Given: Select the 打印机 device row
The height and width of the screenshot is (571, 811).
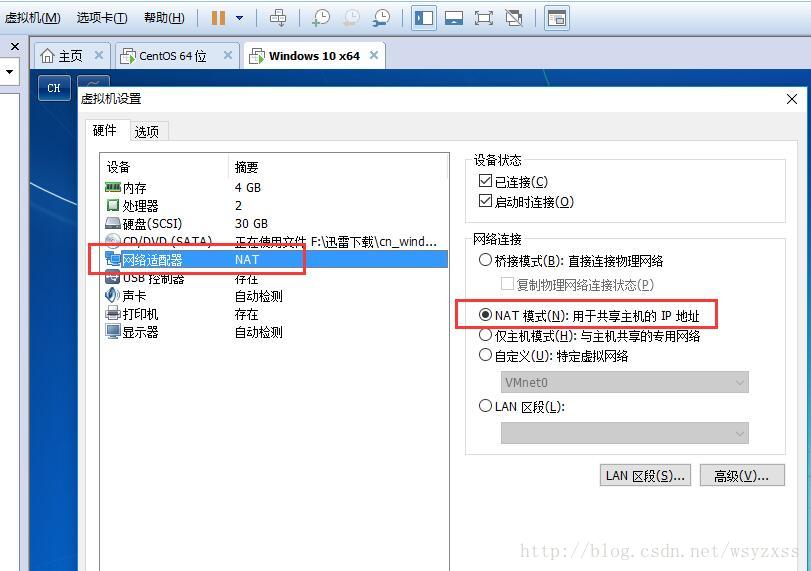Looking at the screenshot, I should click(x=274, y=314).
